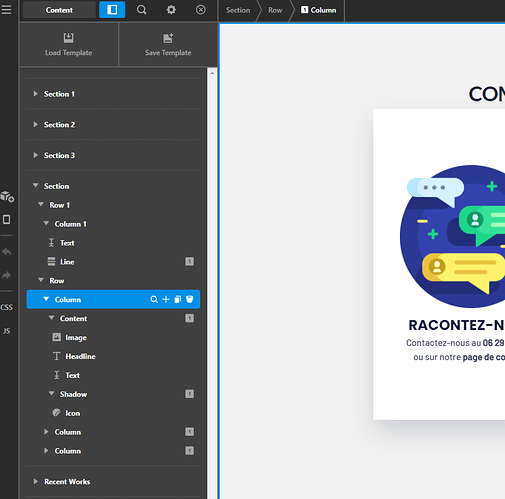Expand the Recent Works section
The height and width of the screenshot is (499, 505).
point(35,481)
